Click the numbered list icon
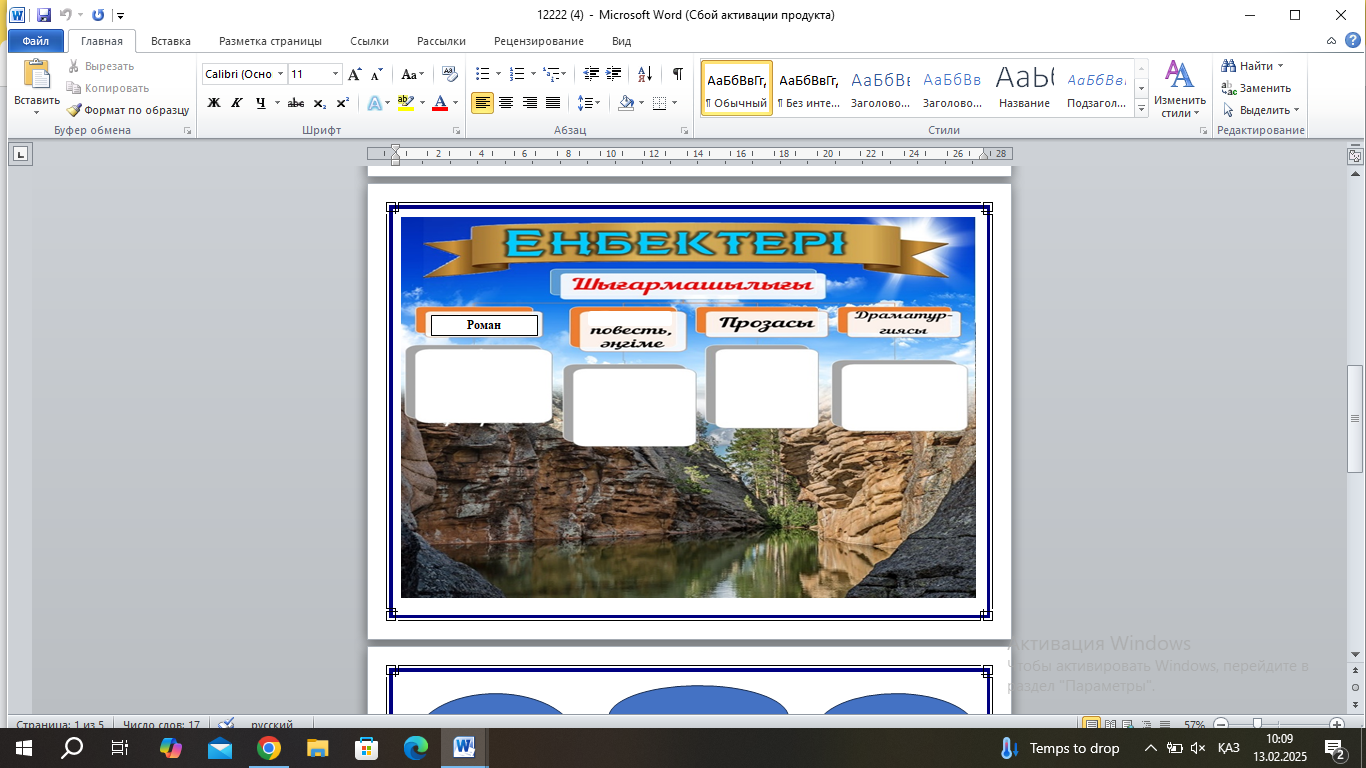 (x=517, y=74)
